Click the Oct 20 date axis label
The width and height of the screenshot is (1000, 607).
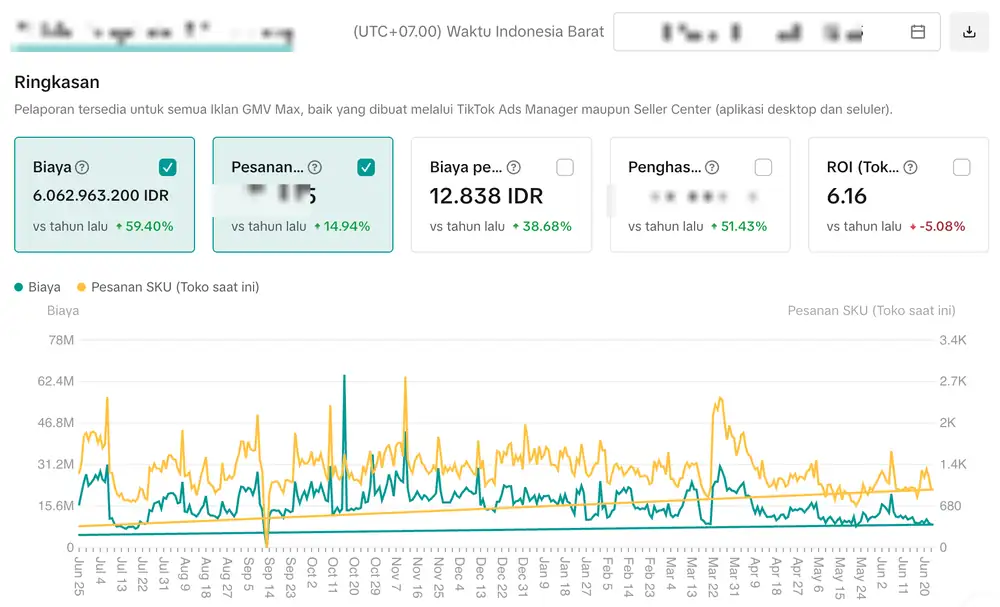(353, 576)
